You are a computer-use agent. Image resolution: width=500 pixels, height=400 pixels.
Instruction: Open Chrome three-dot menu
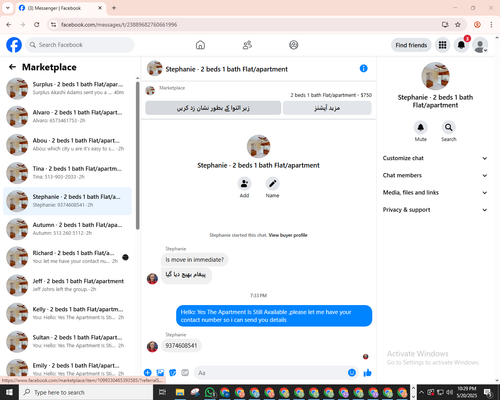[491, 24]
